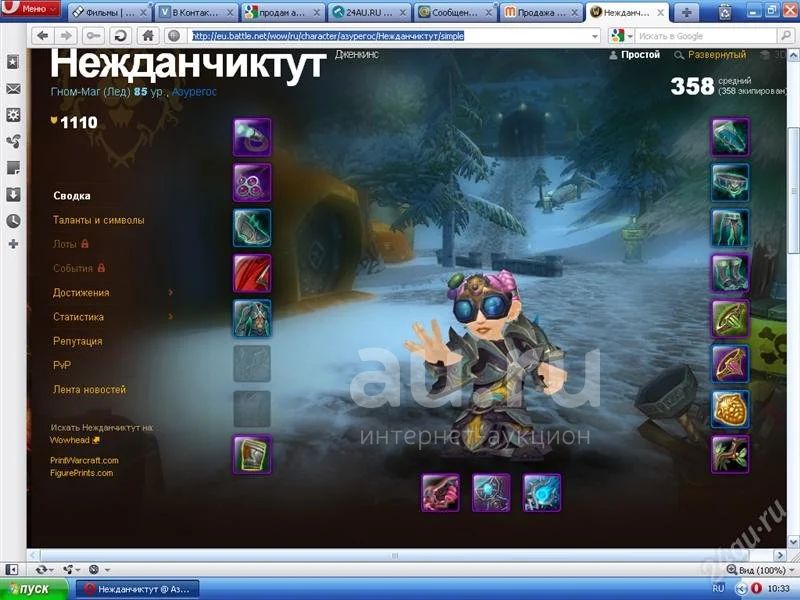Screen dimensions: 800x600
Task: Open the address bar dropdown arrow
Action: pyautogui.click(x=594, y=36)
